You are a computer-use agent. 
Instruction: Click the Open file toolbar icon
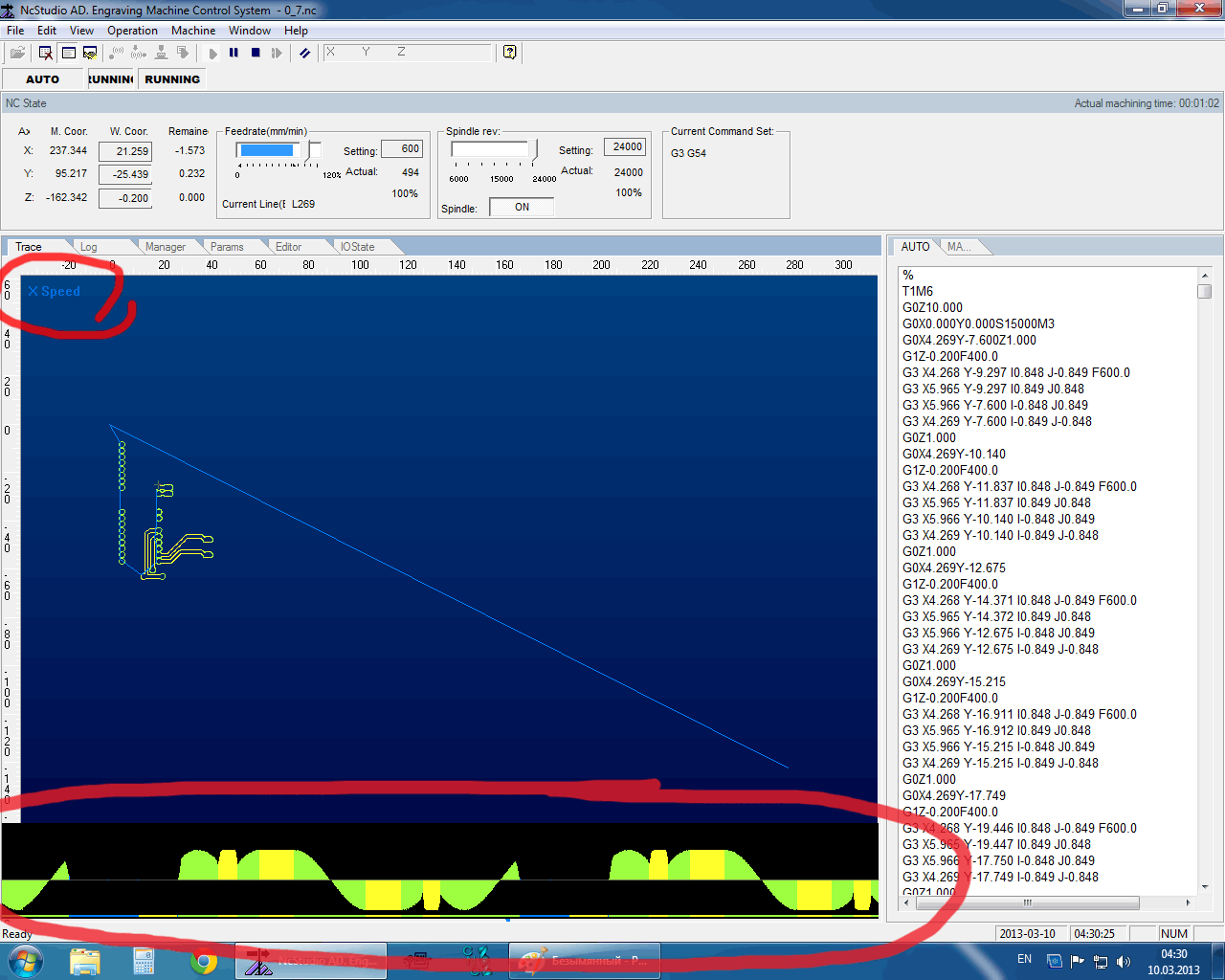click(x=17, y=53)
